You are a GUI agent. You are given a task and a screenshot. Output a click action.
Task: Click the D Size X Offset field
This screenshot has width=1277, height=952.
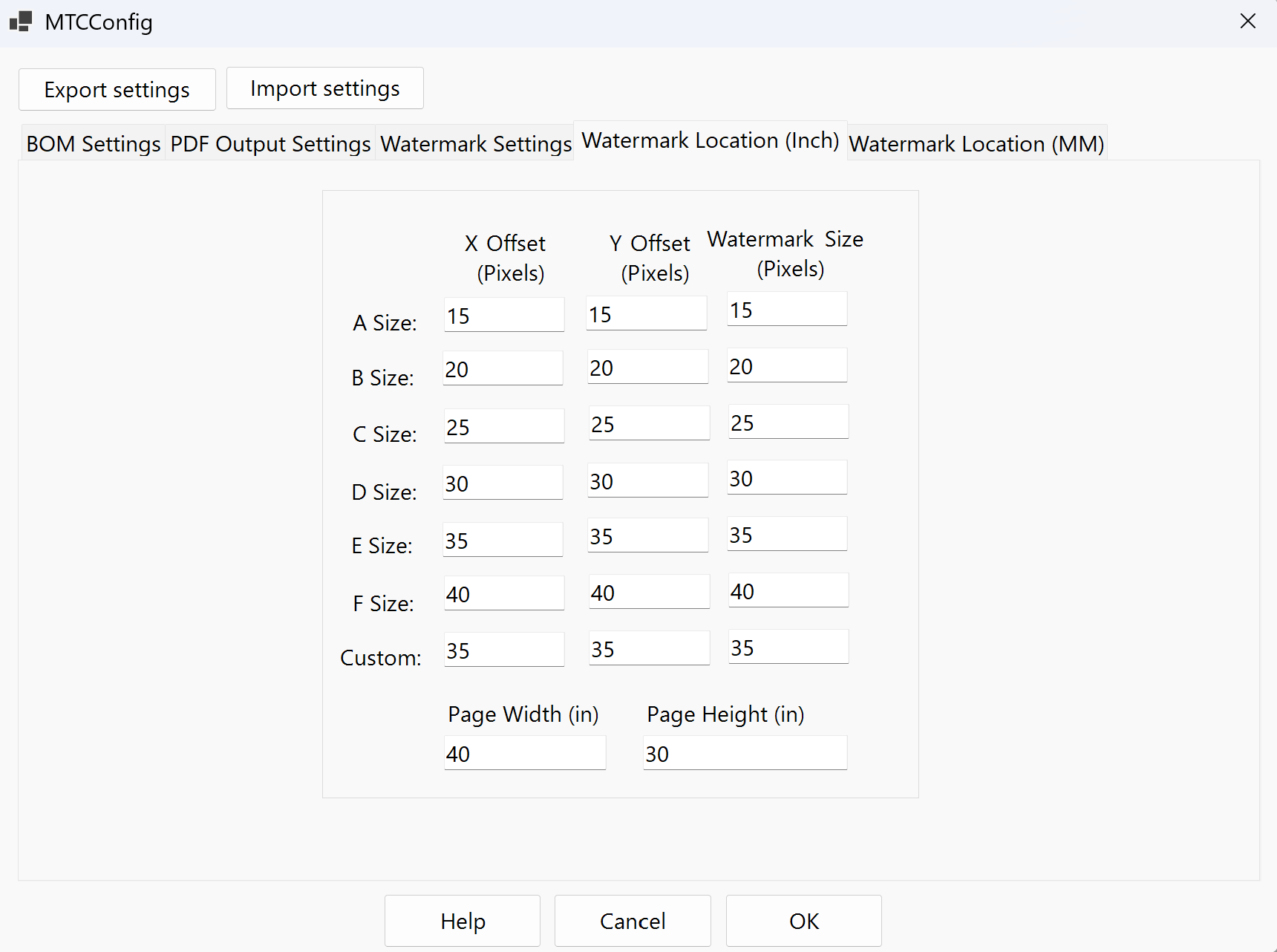[x=503, y=483]
